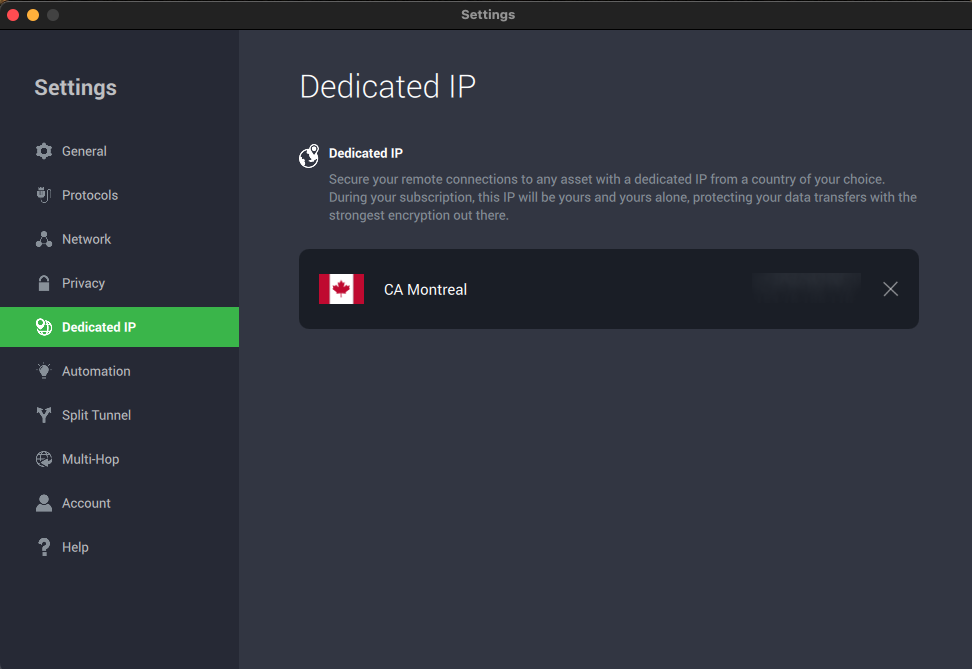Click the Protocols plug icon
972x669 pixels.
click(43, 195)
